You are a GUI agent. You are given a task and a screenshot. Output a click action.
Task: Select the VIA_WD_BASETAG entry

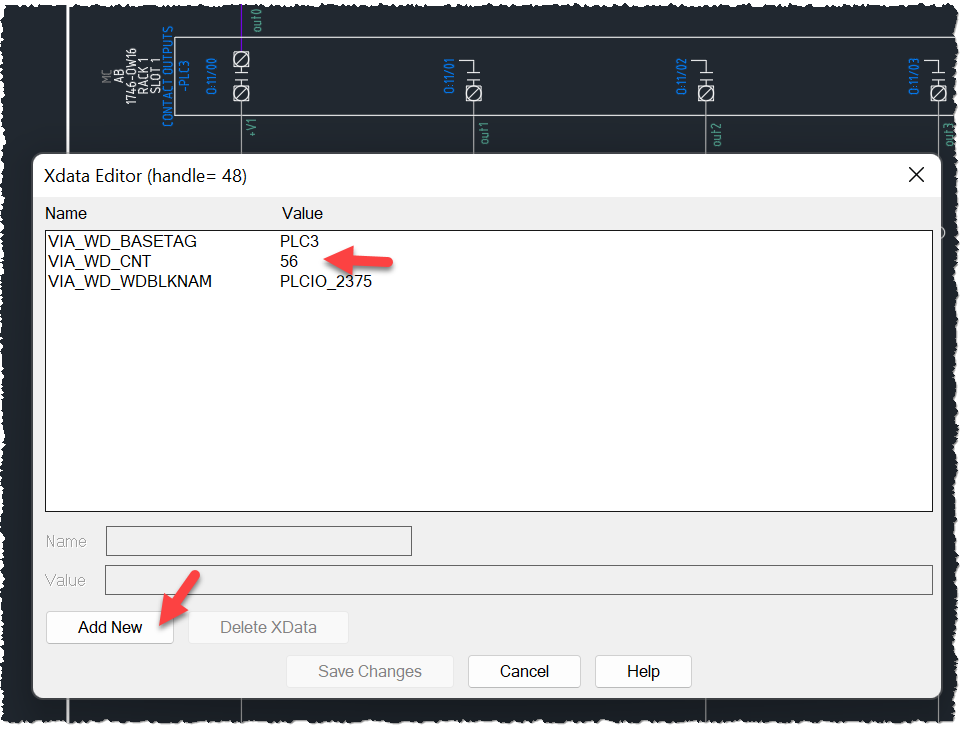pyautogui.click(x=122, y=241)
